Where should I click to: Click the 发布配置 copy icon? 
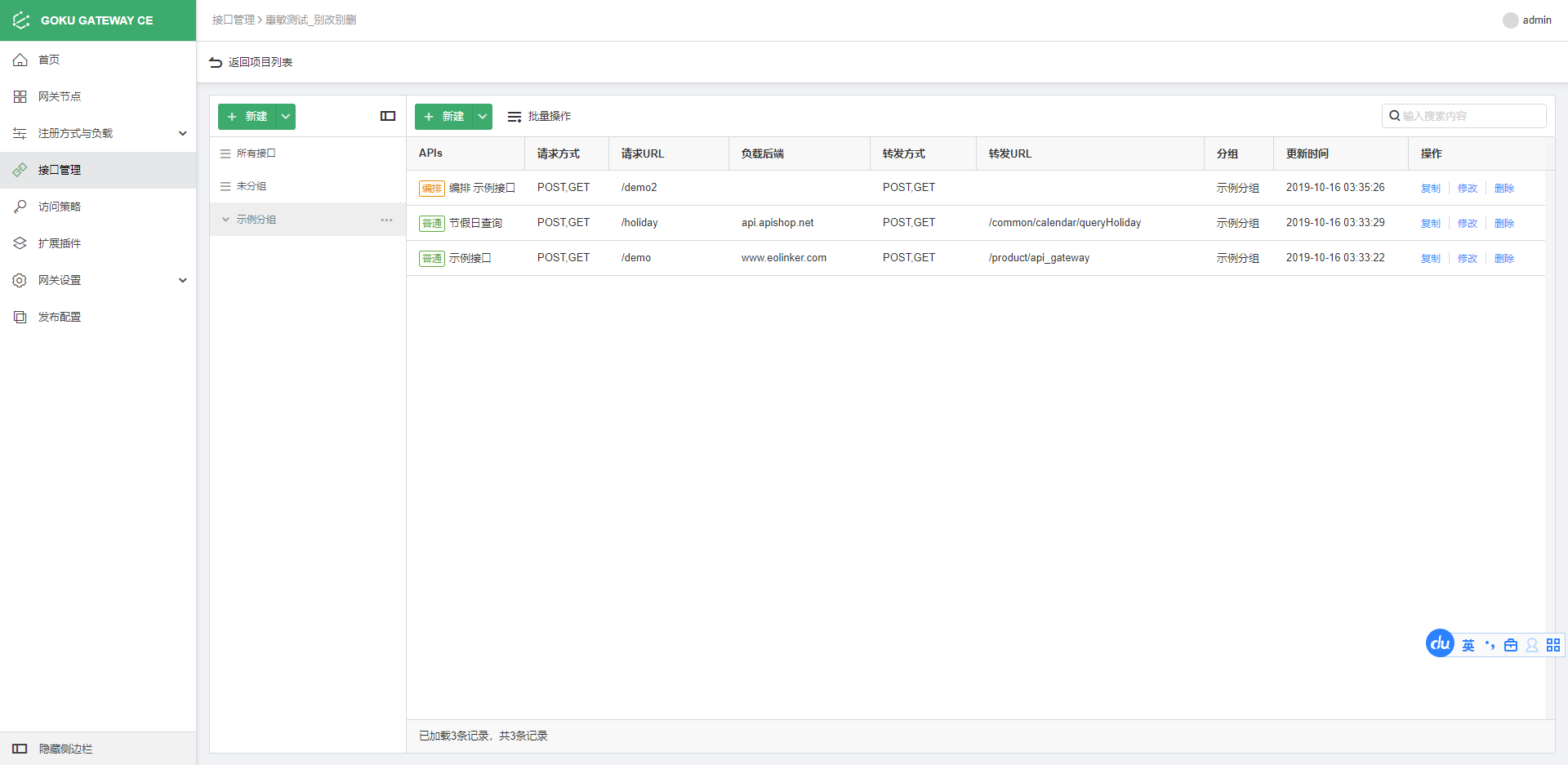(20, 317)
